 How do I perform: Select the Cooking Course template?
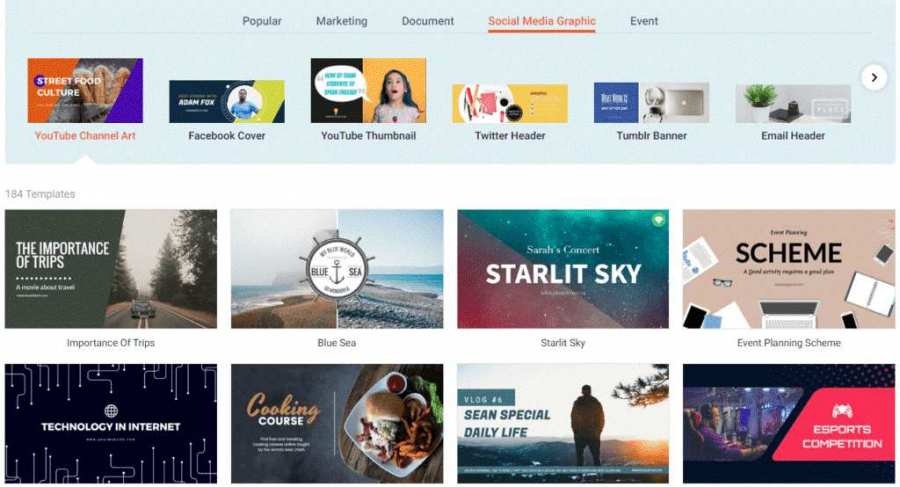pyautogui.click(x=337, y=424)
